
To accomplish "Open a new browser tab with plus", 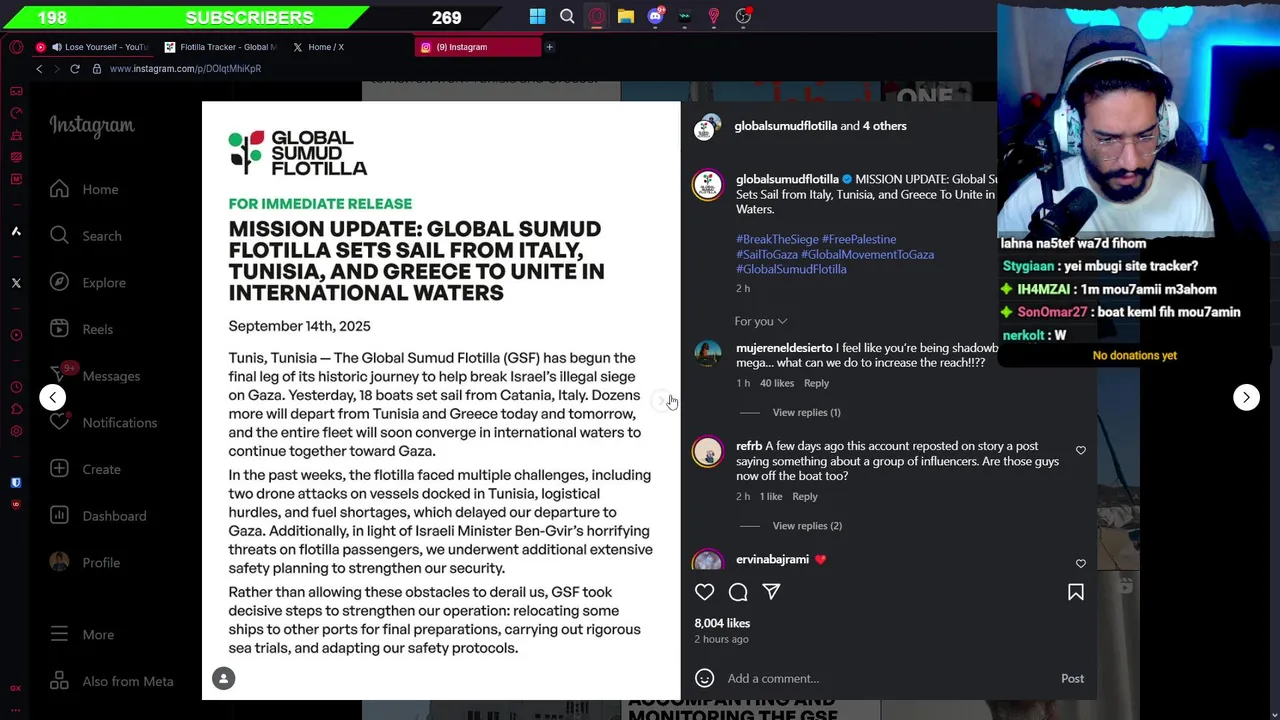I will [549, 47].
